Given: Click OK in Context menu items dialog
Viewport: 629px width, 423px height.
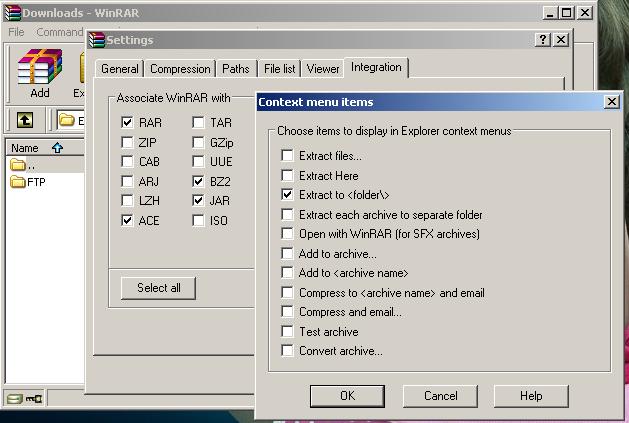Looking at the screenshot, I should (x=347, y=396).
